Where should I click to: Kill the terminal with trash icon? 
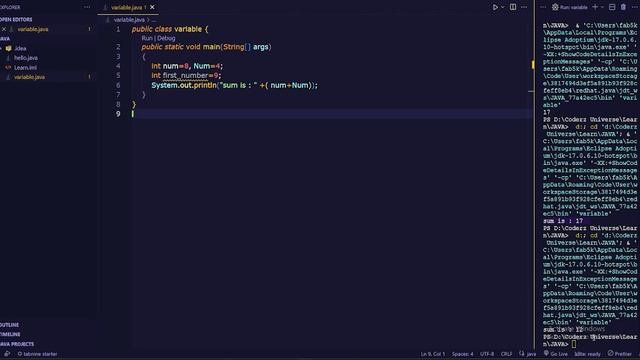(623, 7)
